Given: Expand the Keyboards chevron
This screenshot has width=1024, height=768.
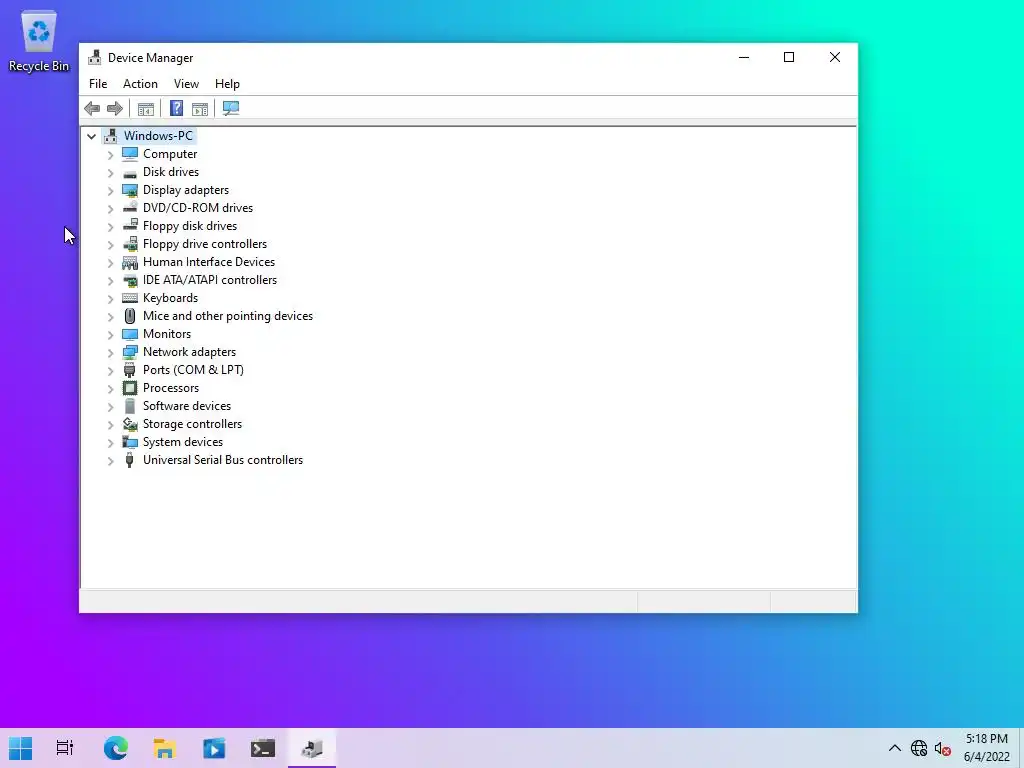Looking at the screenshot, I should [110, 298].
